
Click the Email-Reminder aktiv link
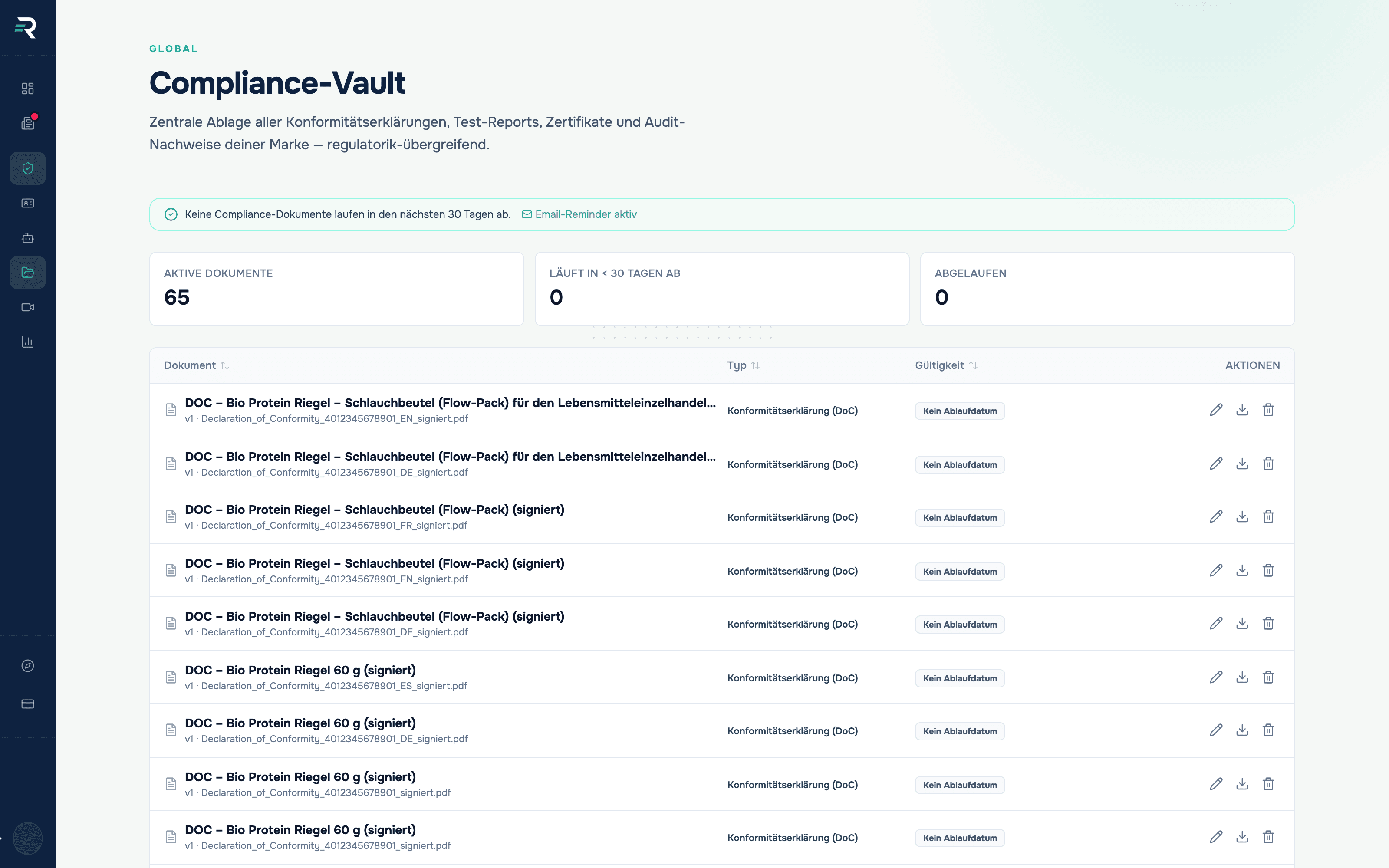click(x=579, y=214)
